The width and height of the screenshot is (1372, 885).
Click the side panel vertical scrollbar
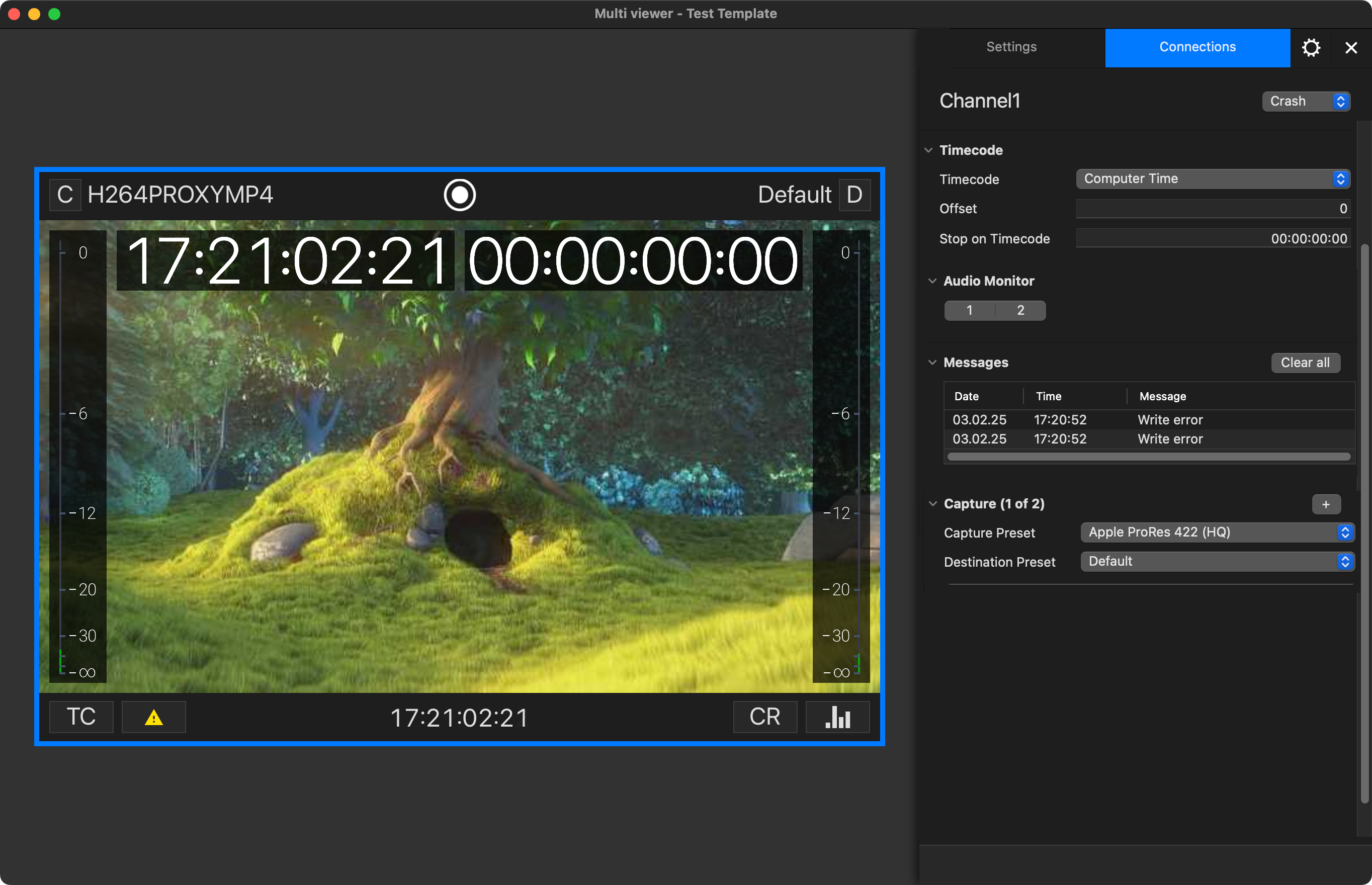[1364, 523]
